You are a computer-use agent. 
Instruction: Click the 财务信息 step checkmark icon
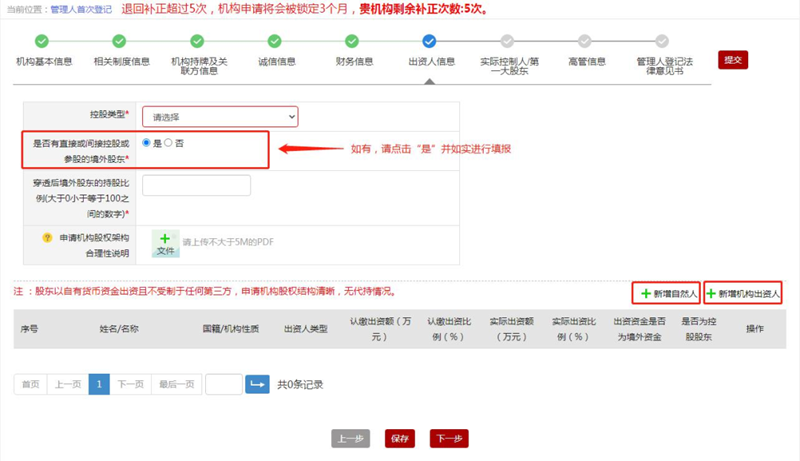click(x=352, y=41)
